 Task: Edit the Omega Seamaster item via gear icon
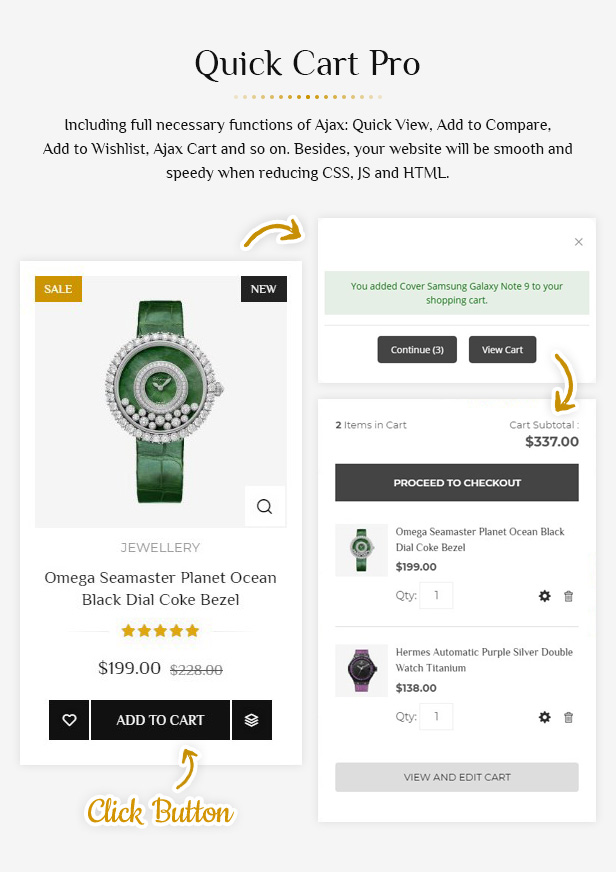click(x=545, y=596)
